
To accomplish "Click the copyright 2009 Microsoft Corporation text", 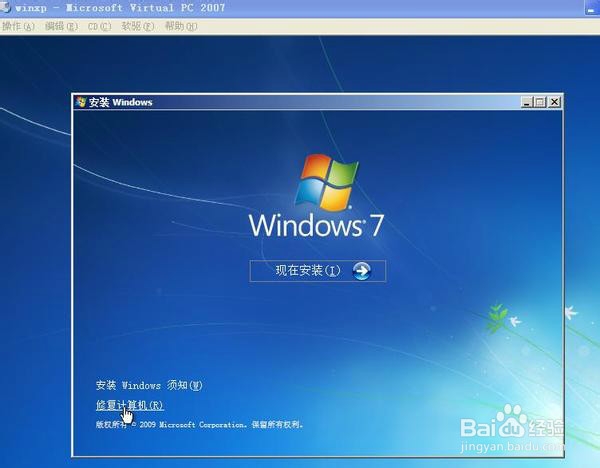I will pyautogui.click(x=199, y=424).
